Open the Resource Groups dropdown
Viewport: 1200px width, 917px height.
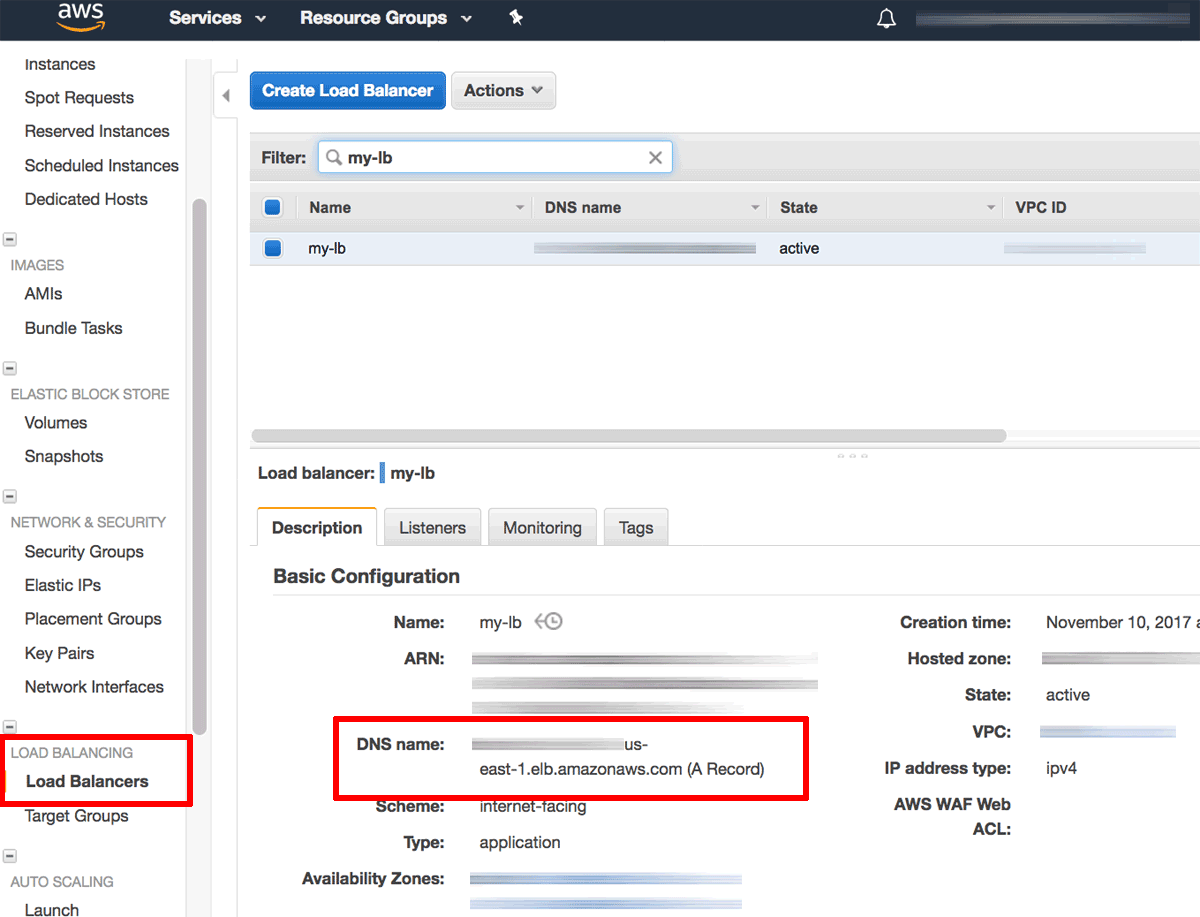pos(386,18)
